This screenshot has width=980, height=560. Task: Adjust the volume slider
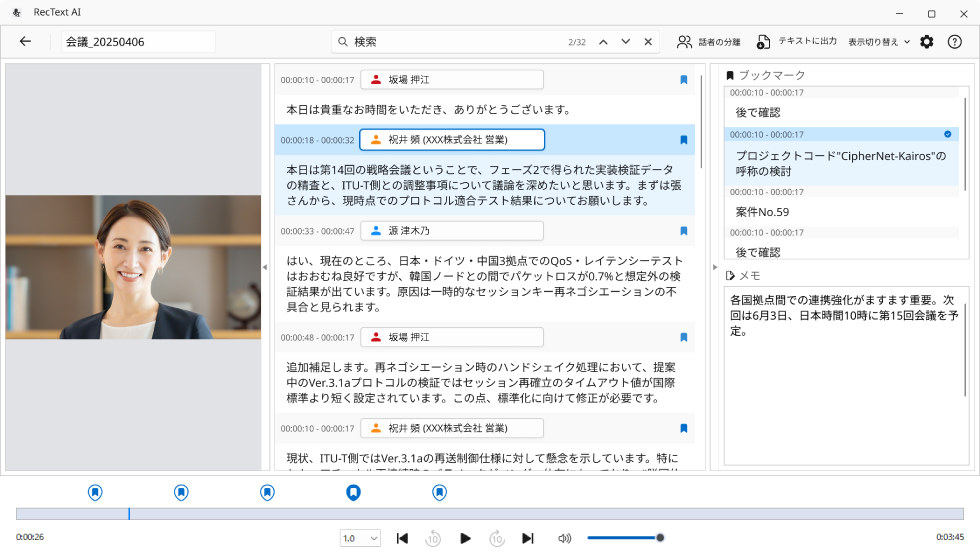pos(624,538)
